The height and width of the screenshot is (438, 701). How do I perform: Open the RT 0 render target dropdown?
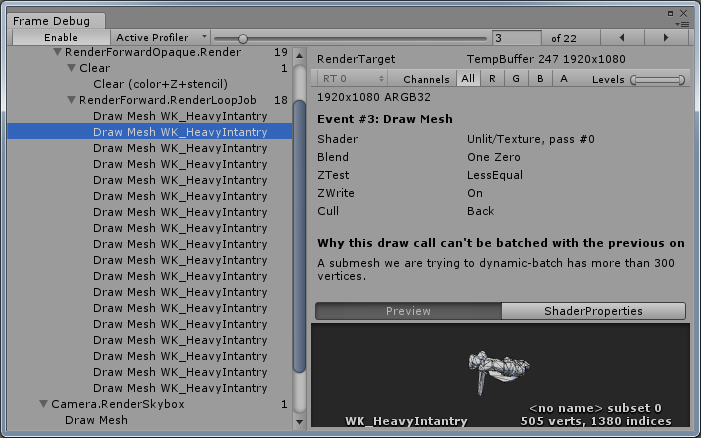tap(350, 79)
